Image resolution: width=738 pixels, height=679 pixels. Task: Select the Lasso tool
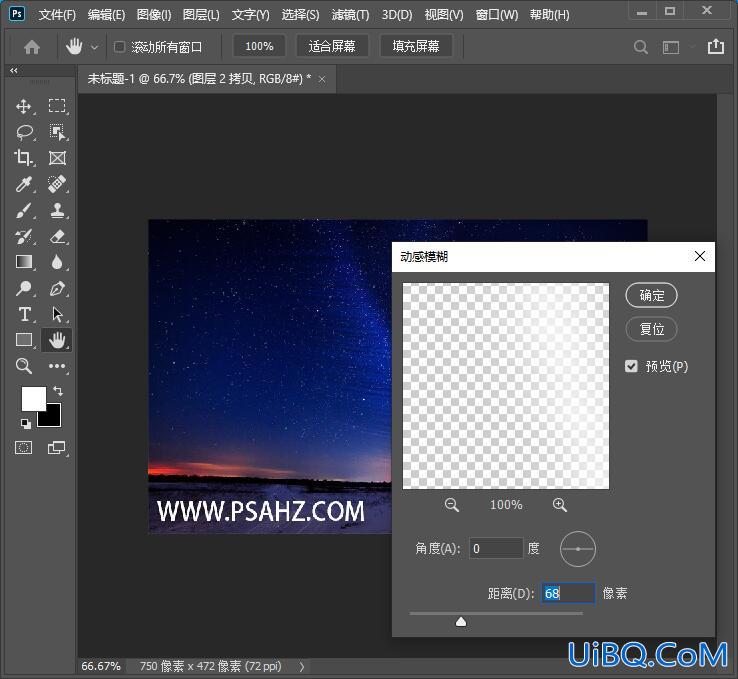click(x=24, y=133)
